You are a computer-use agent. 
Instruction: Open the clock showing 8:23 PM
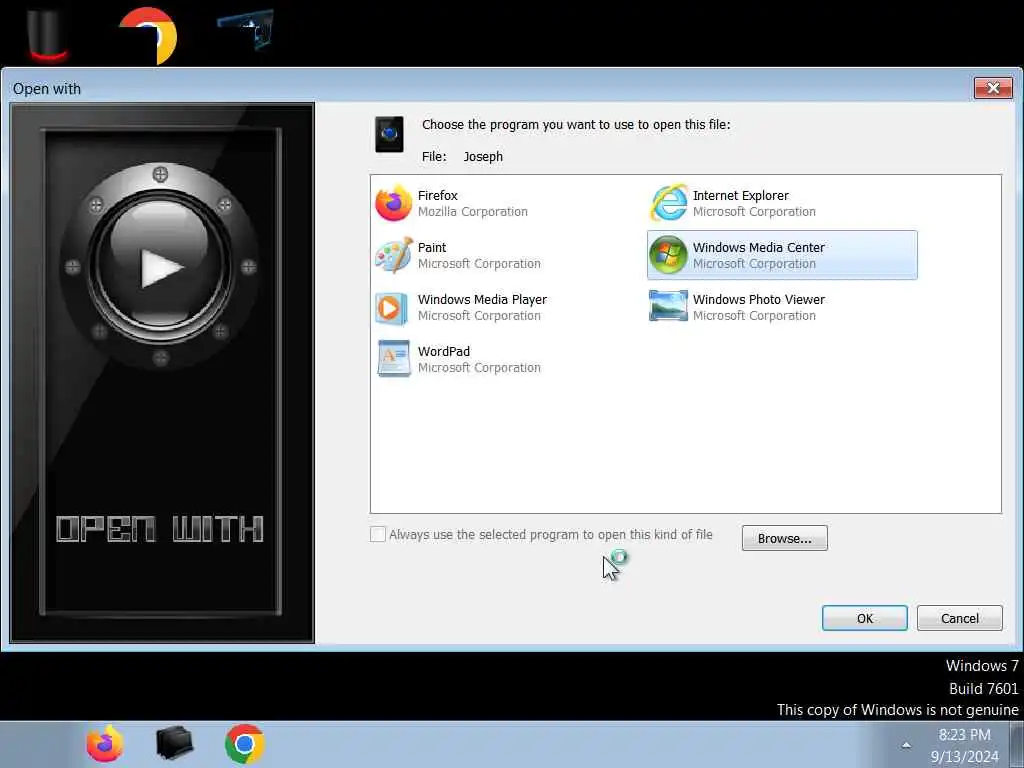[964, 735]
